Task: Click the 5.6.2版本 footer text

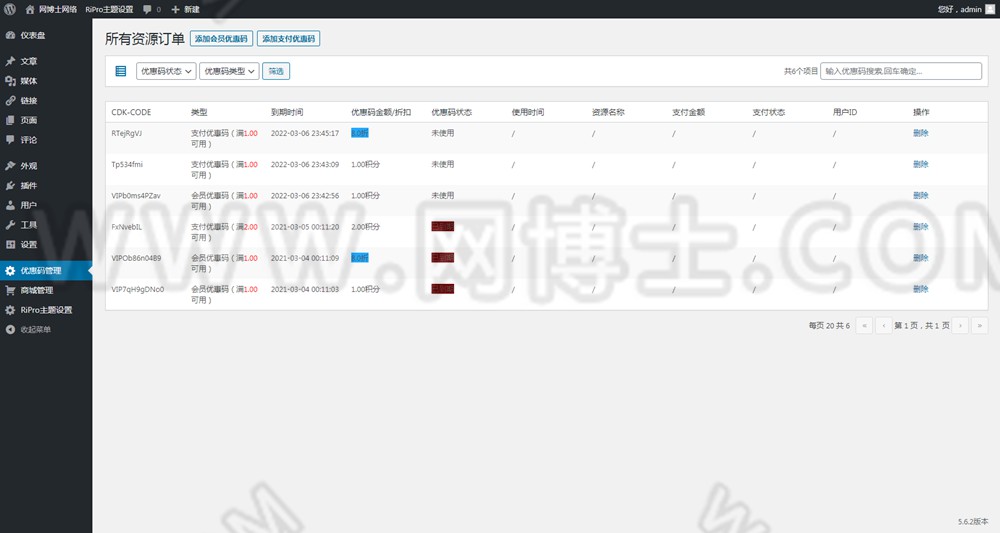Action: (973, 522)
